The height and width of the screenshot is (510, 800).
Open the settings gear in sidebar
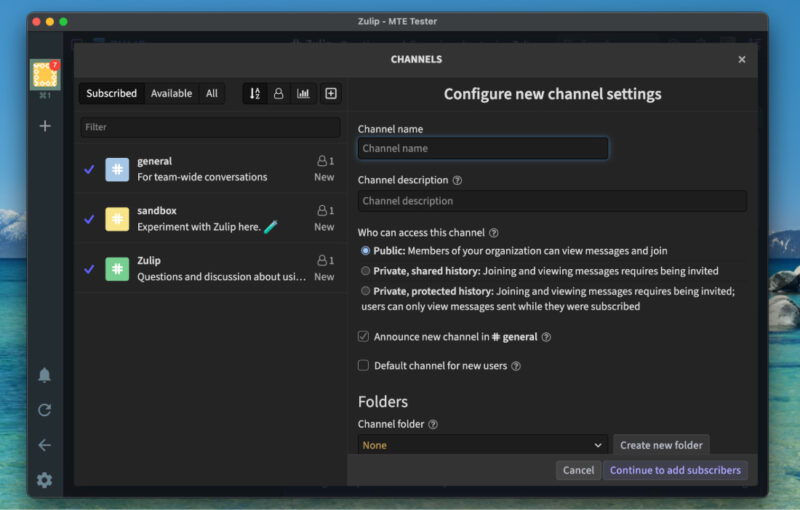(x=45, y=480)
